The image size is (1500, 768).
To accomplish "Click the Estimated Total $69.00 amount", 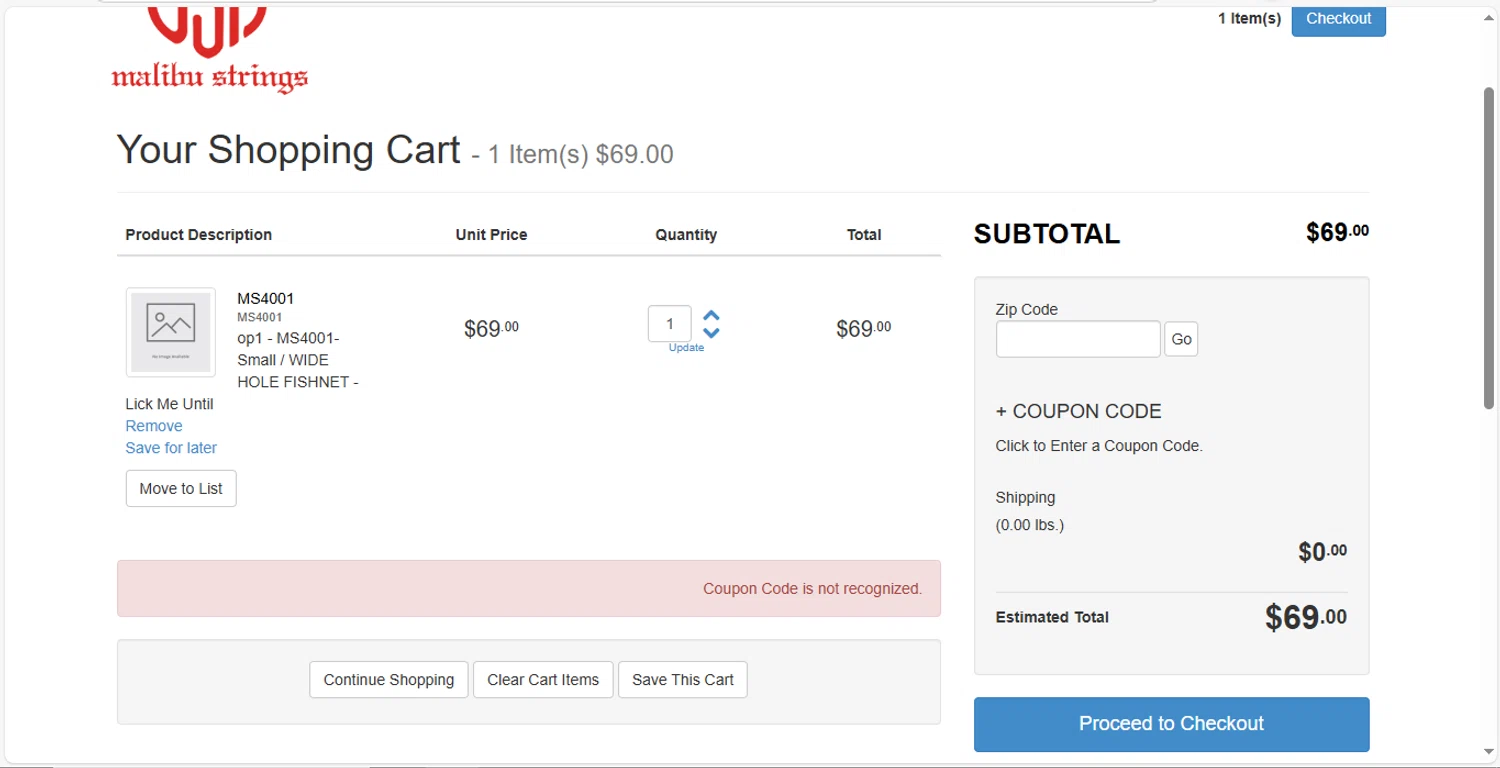I will point(1305,617).
